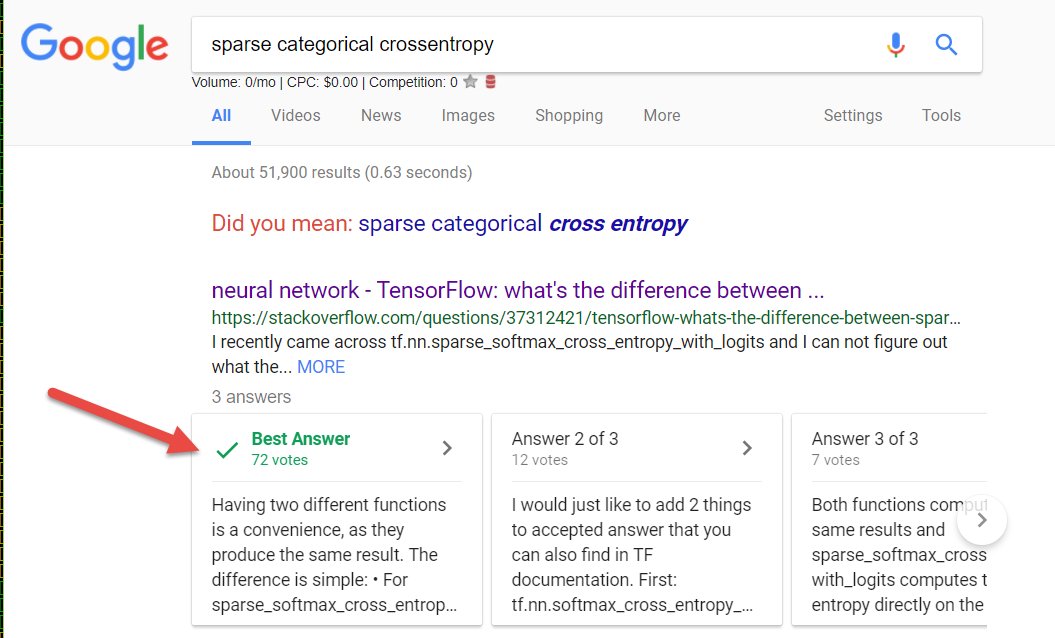Viewport: 1055px width, 638px height.
Task: Open the More search categories dropdown
Action: pyautogui.click(x=662, y=115)
